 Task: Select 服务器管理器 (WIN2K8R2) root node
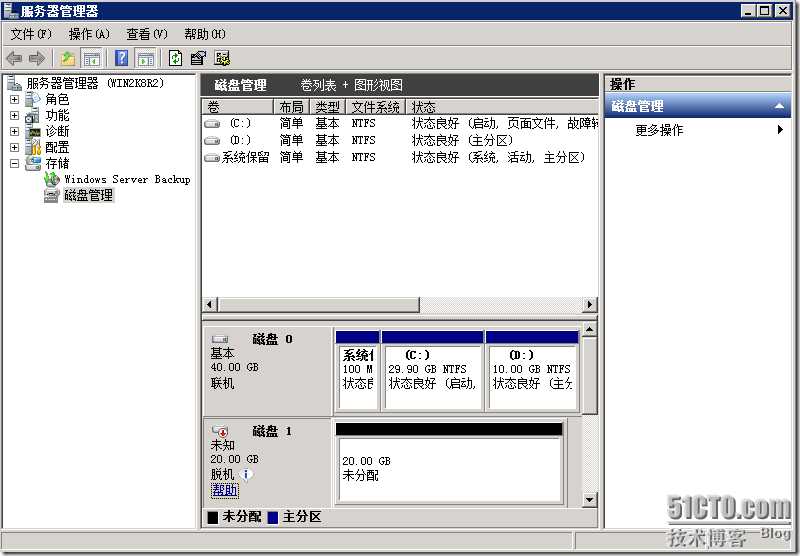[x=95, y=83]
